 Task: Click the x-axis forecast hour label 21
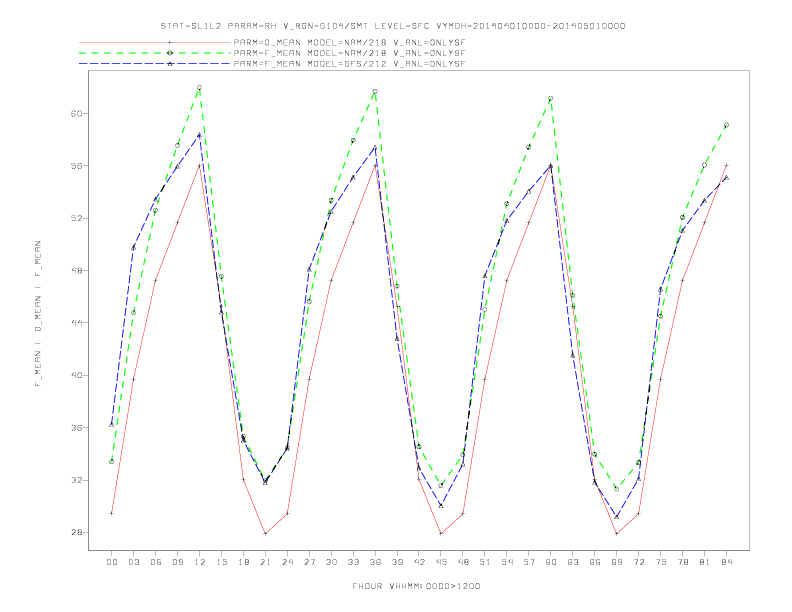(265, 562)
